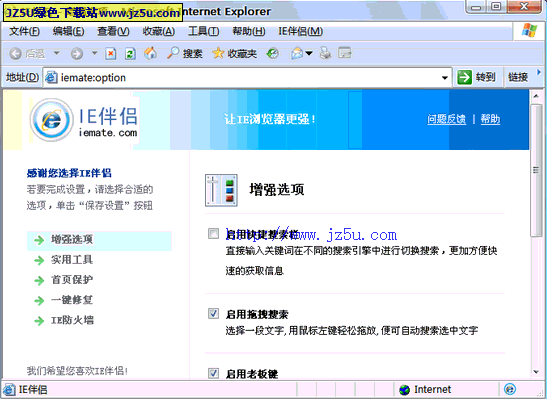This screenshot has width=547, height=399.
Task: Expand the 链接 links bar chevron
Action: click(539, 72)
